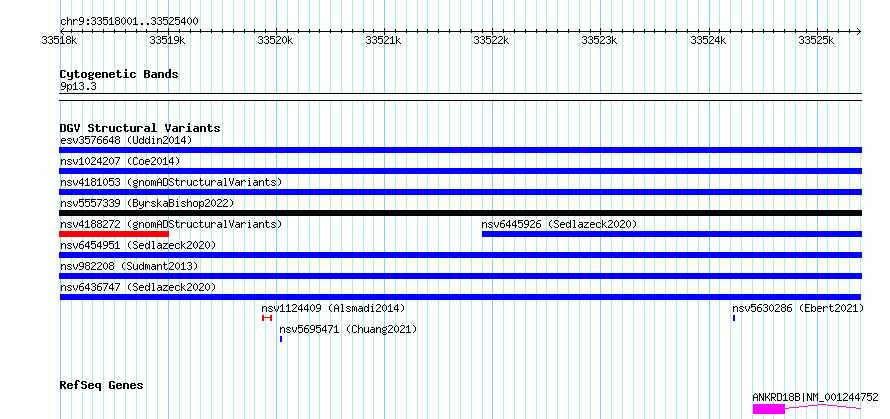
Task: Select the blue bar under nsv6445926
Action: (x=672, y=234)
